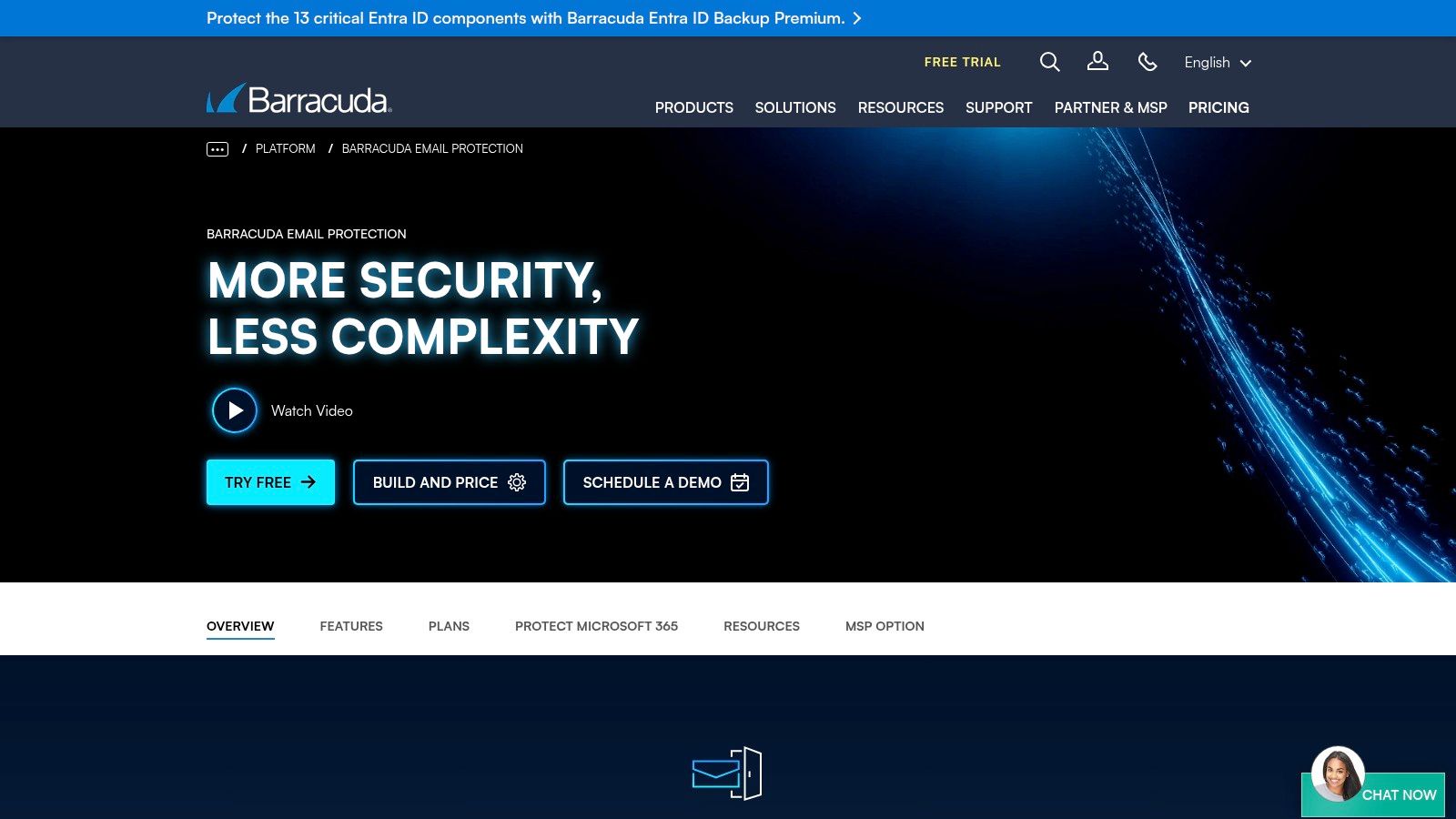Viewport: 1456px width, 819px height.
Task: Open the Free Trial link
Action: click(x=962, y=62)
